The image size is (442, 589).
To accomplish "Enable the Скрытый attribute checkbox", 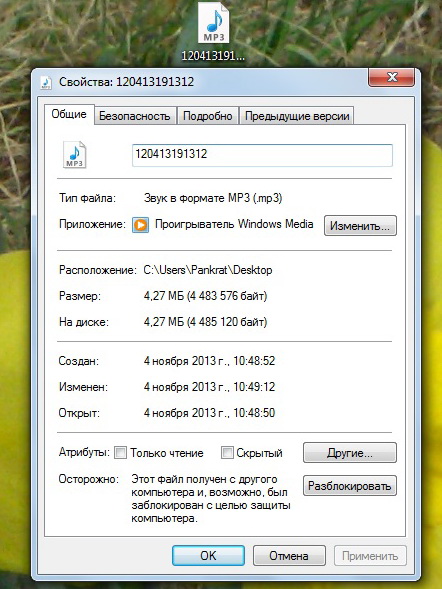I will click(x=227, y=452).
